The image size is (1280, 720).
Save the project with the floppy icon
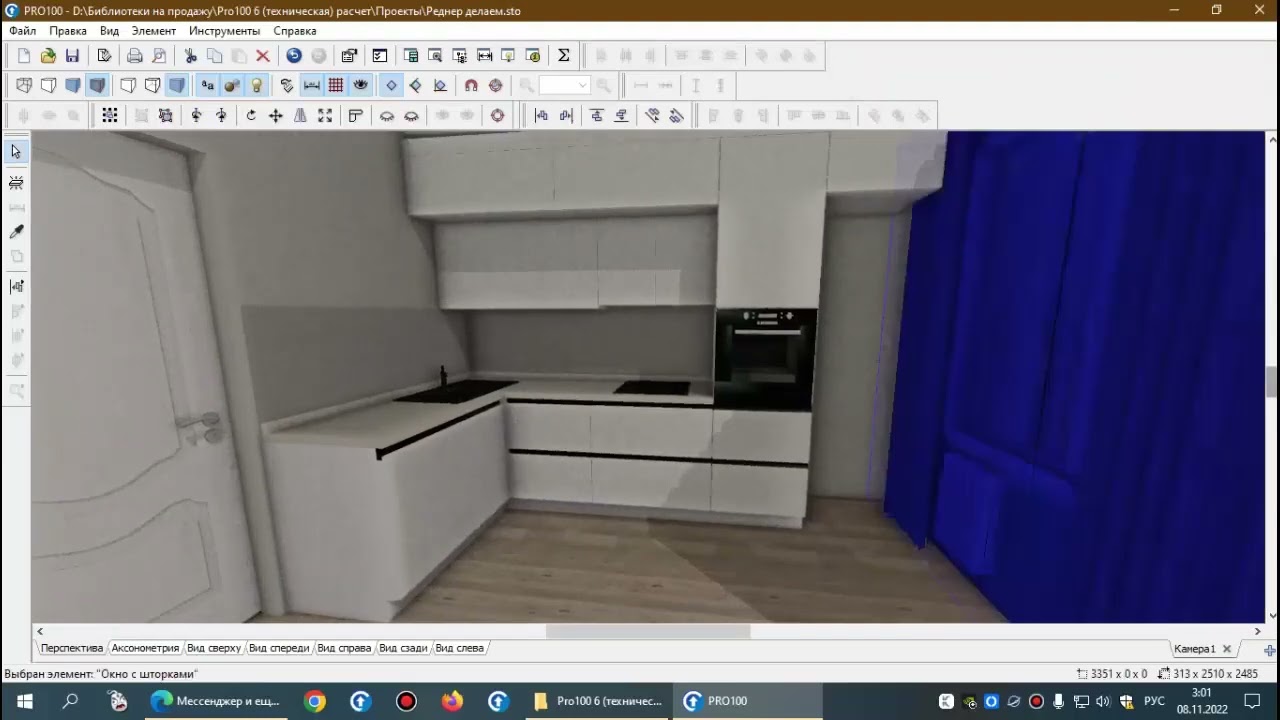(72, 56)
